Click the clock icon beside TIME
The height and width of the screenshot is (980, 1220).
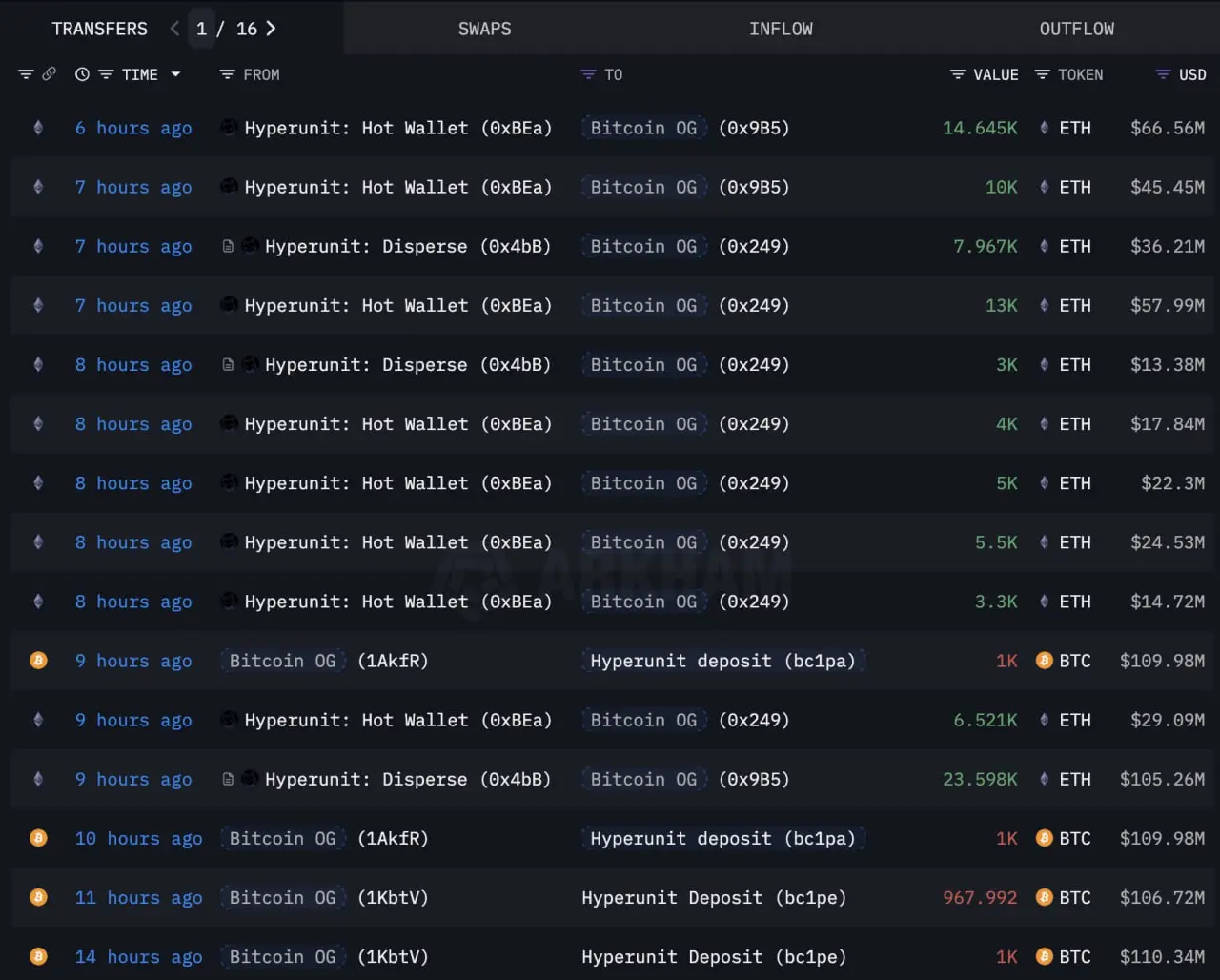[x=82, y=74]
